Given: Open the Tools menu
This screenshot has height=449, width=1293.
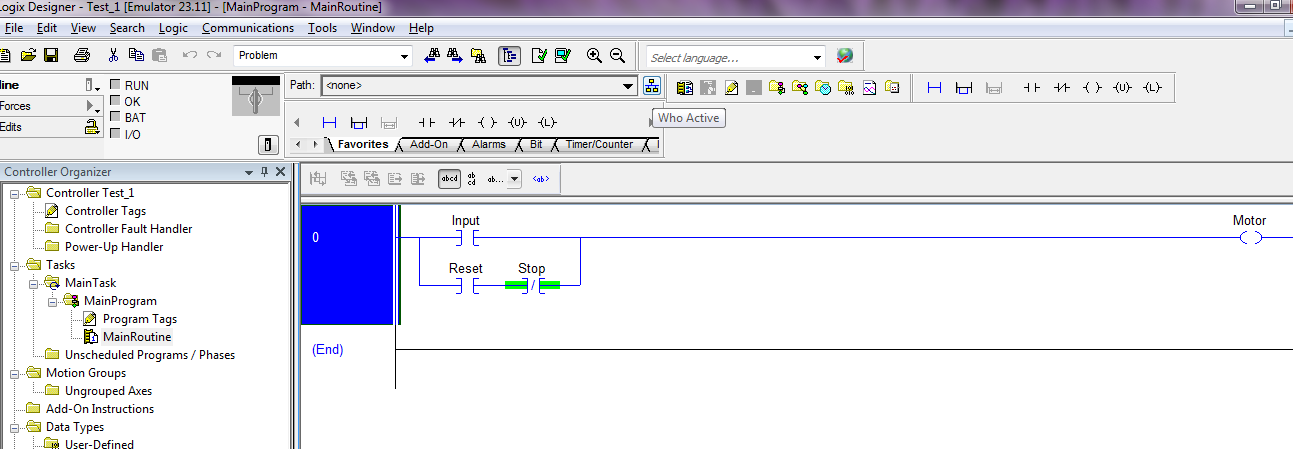Looking at the screenshot, I should click(322, 28).
